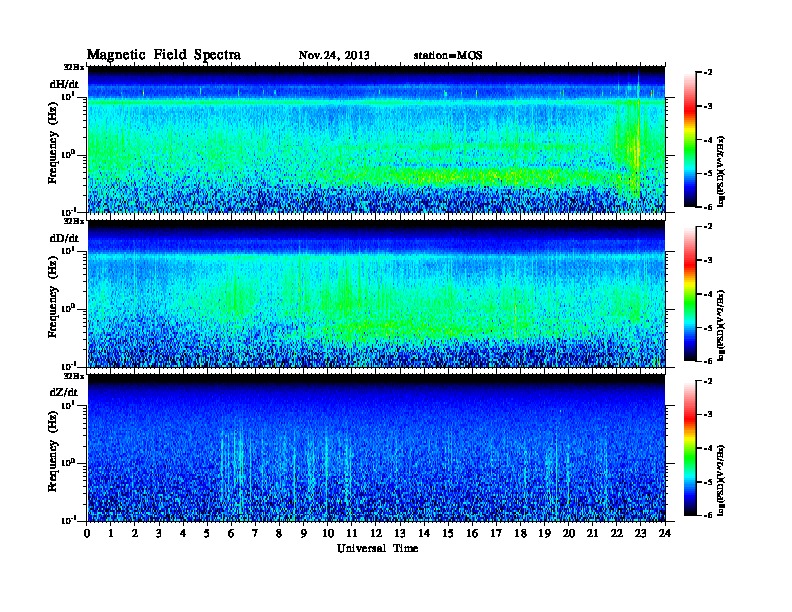The image size is (792, 612).
Task: Click hour 22 on the time axis
Action: point(617,534)
